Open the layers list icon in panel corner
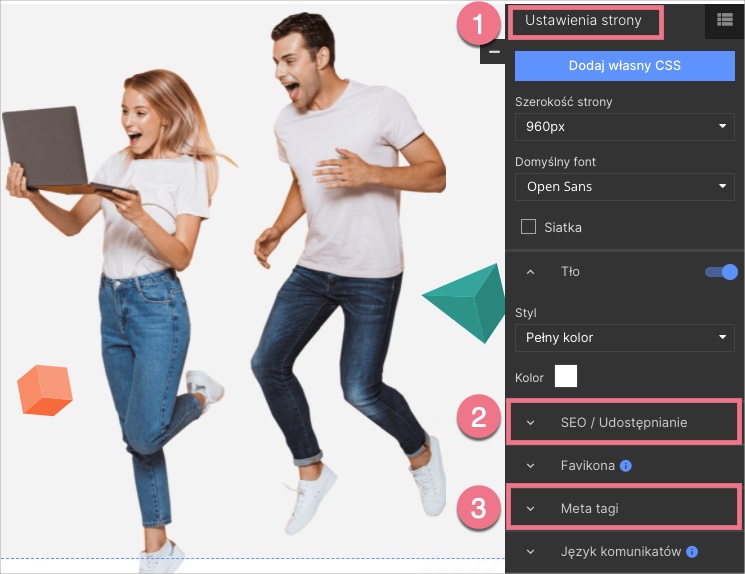 point(724,19)
